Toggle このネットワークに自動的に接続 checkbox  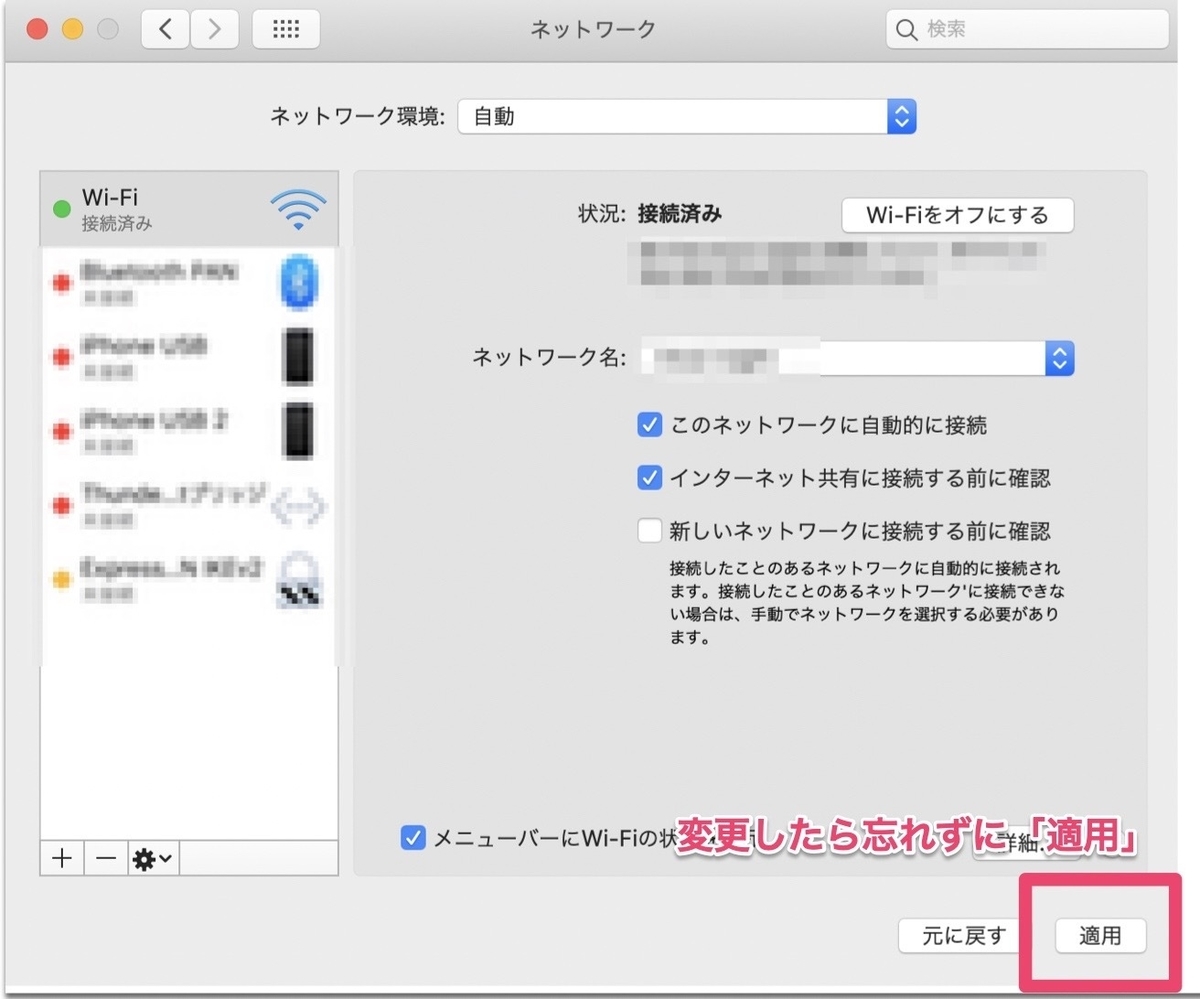pos(650,426)
